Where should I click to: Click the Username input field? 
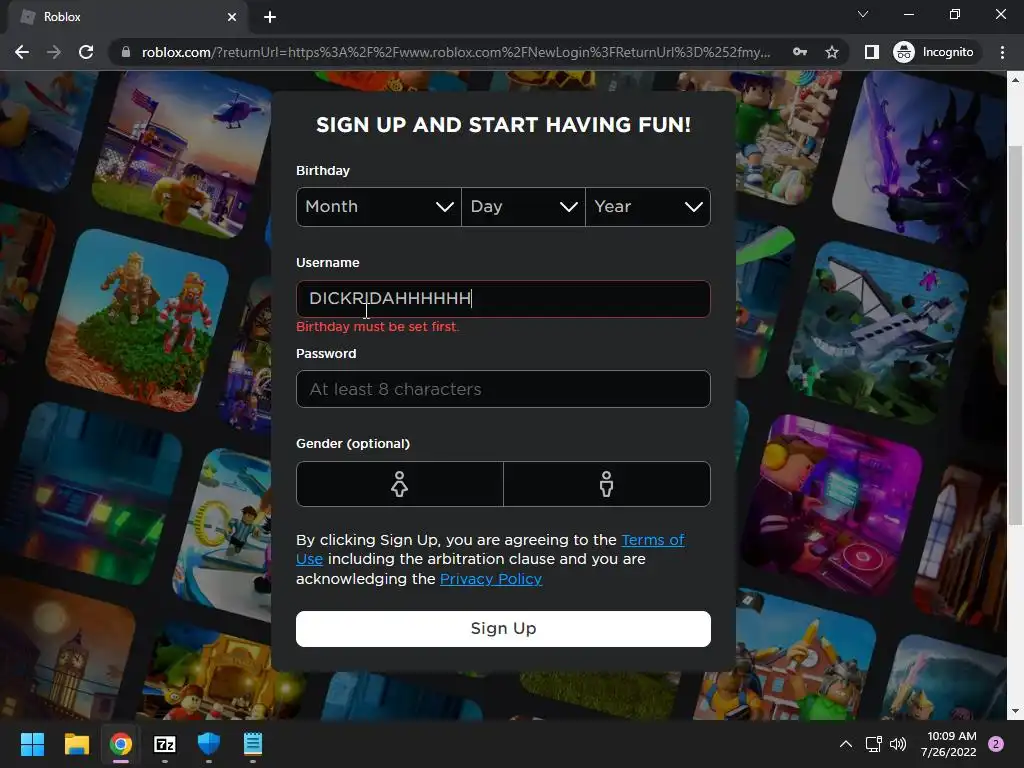[x=503, y=299]
